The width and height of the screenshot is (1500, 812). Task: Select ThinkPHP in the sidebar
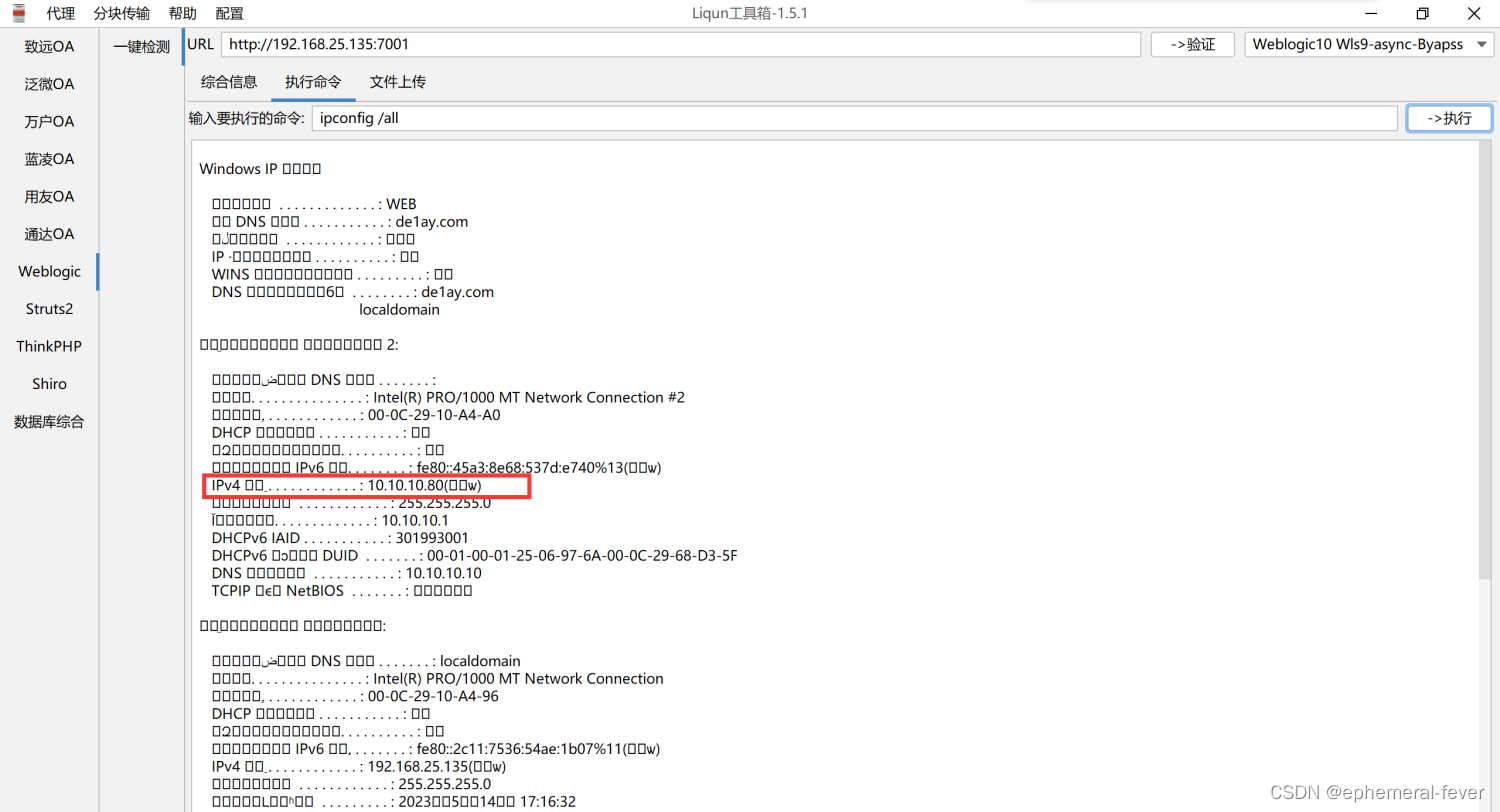pyautogui.click(x=49, y=347)
